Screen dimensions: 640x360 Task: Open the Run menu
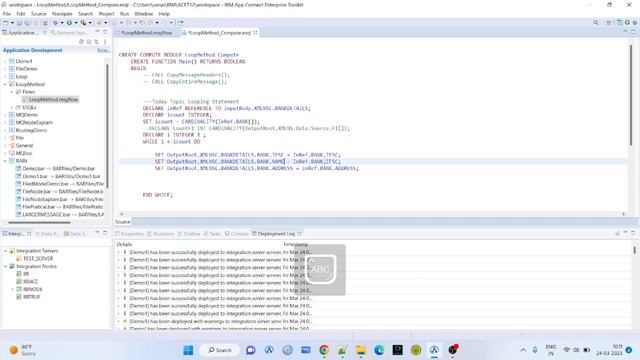coord(124,13)
